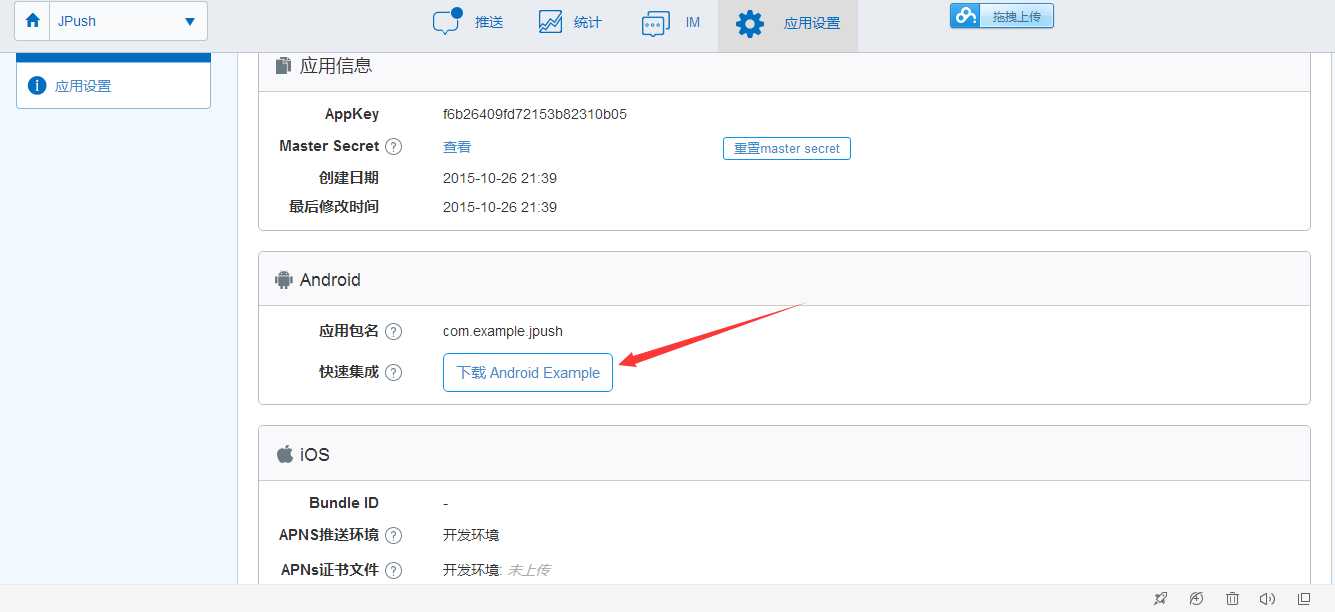Open the 统计 statistics tab

[x=570, y=22]
